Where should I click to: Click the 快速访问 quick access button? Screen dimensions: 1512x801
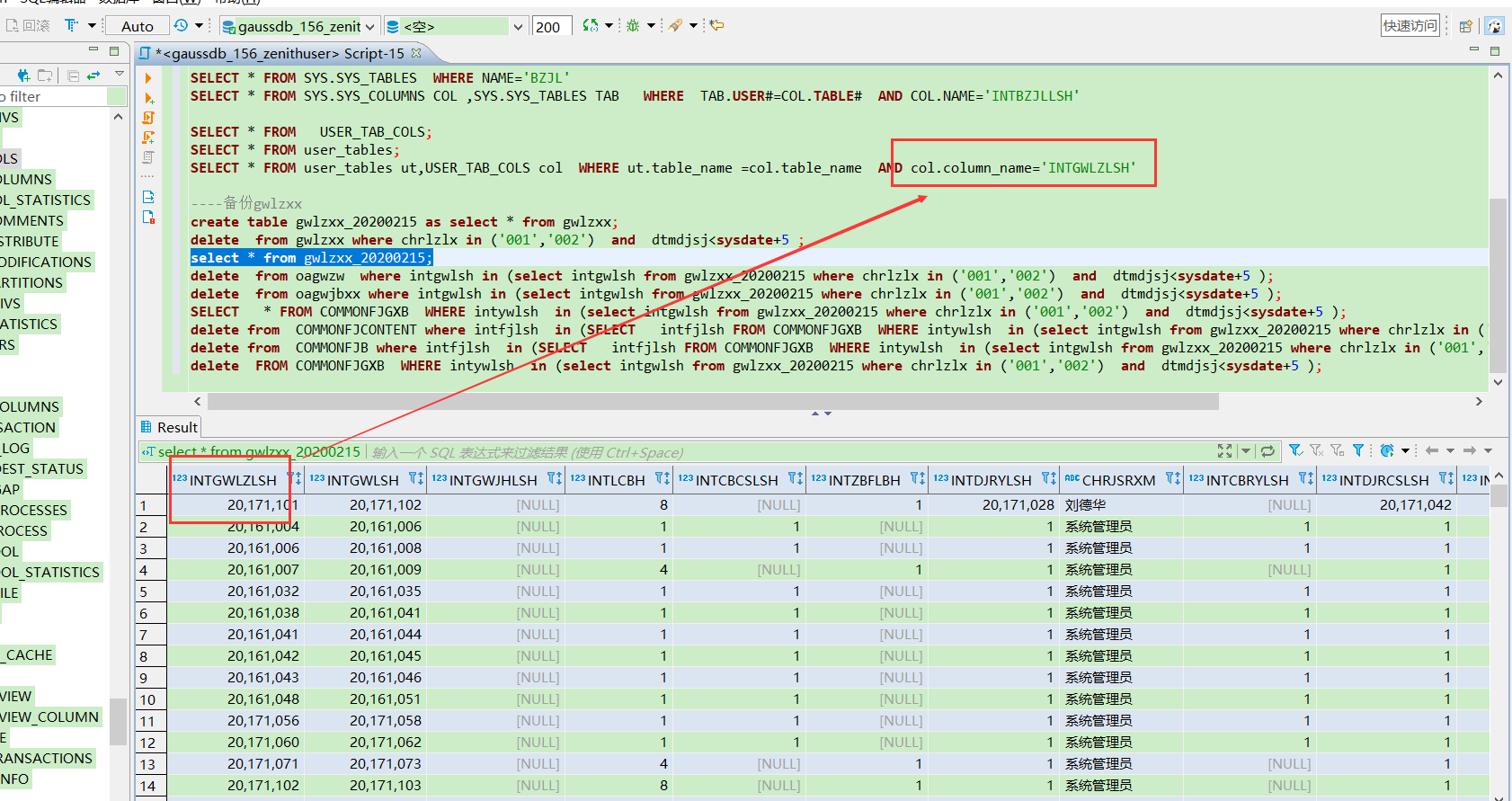(1410, 26)
